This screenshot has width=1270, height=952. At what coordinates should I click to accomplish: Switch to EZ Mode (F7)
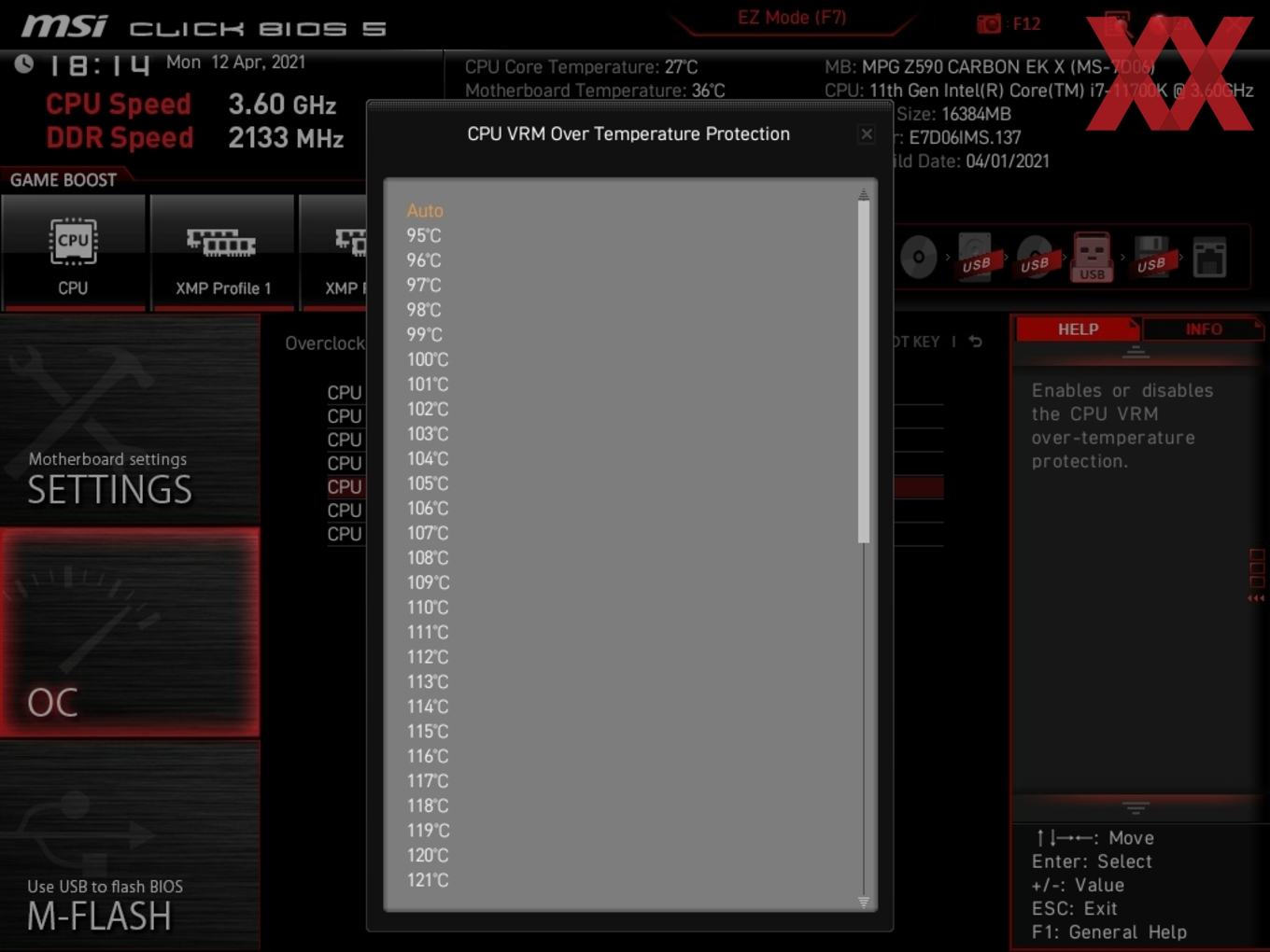point(792,18)
